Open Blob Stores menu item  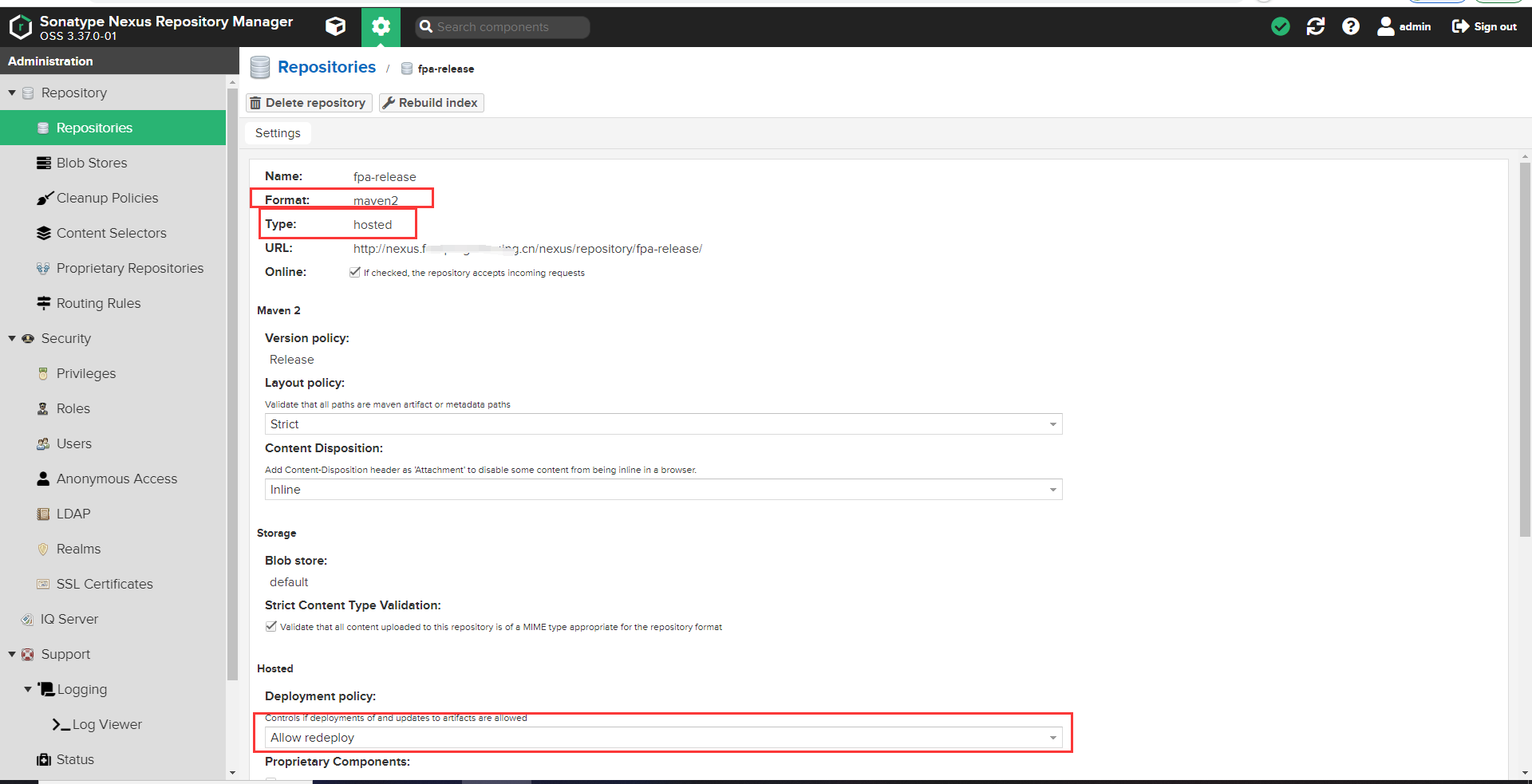tap(113, 163)
